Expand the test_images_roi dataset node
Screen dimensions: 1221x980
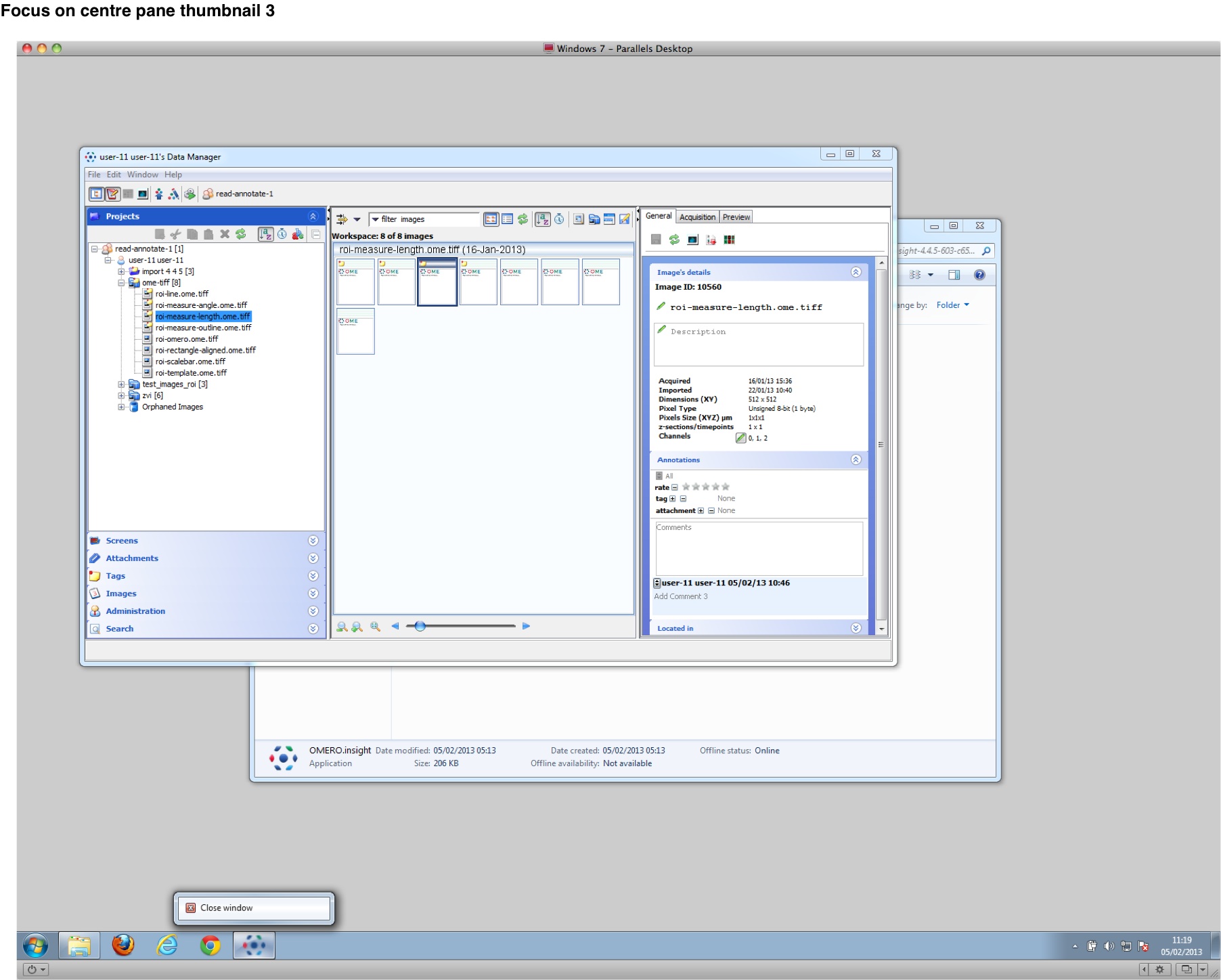tap(121, 384)
